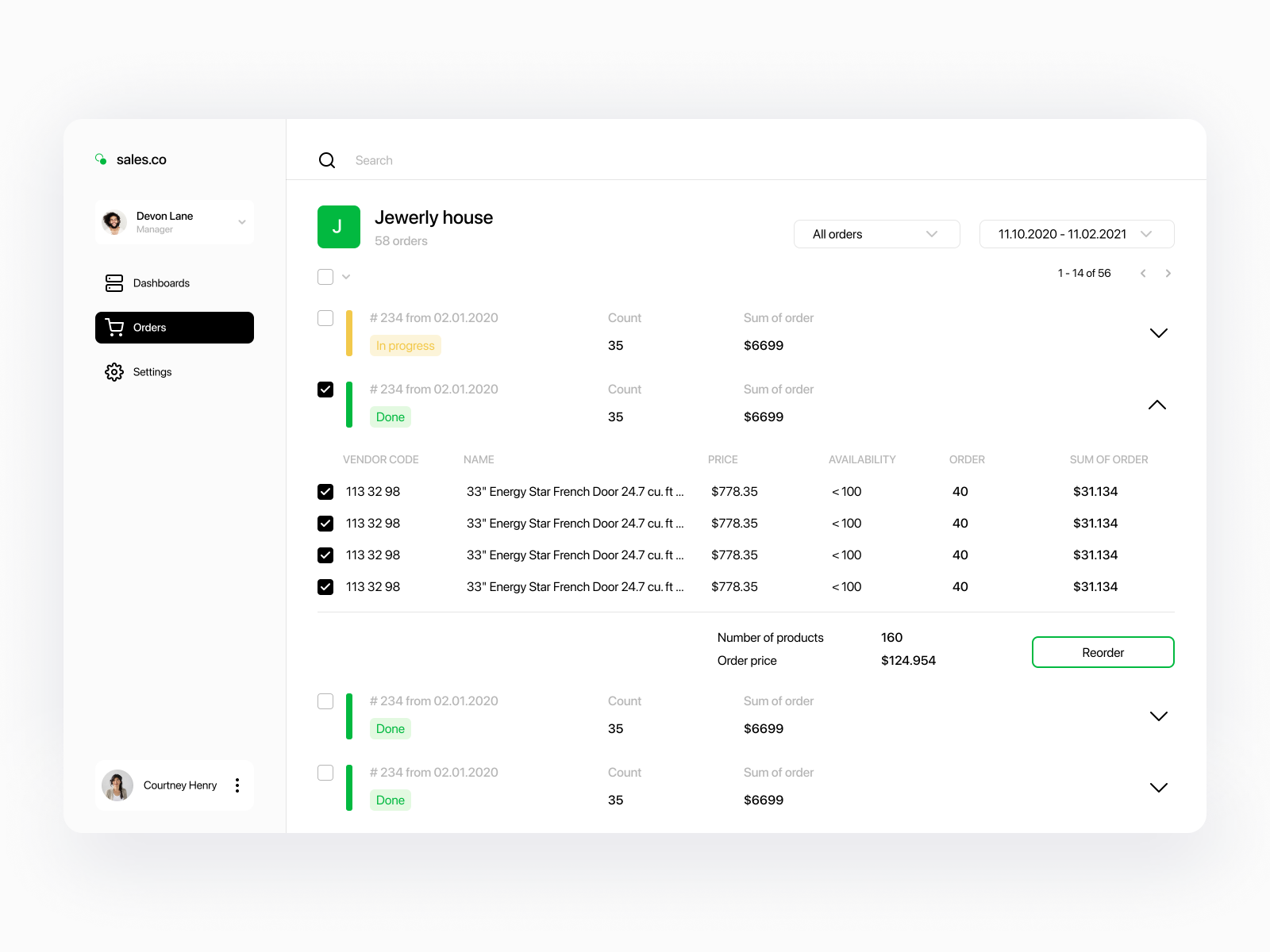Screen dimensions: 1270x952
Task: Open Courtney Henry's three-dot menu
Action: 237,785
